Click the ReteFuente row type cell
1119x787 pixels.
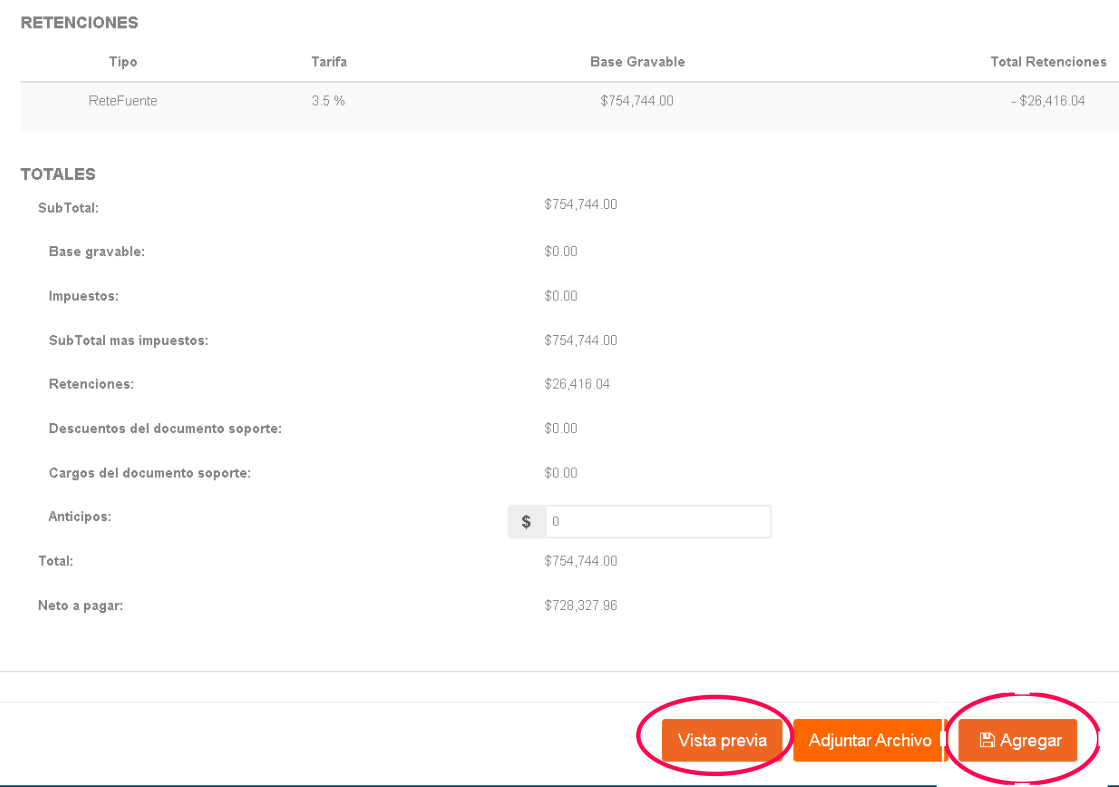point(123,101)
